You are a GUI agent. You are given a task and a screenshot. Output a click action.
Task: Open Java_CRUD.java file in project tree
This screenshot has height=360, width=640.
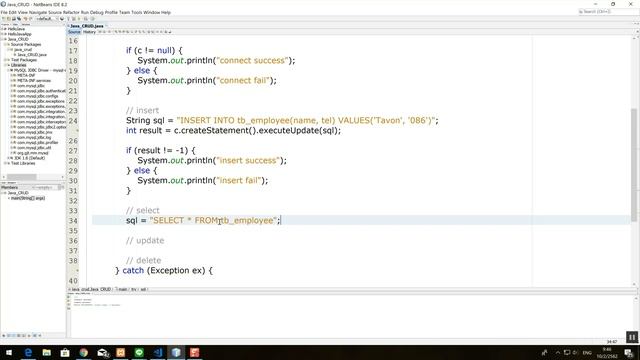pos(32,55)
